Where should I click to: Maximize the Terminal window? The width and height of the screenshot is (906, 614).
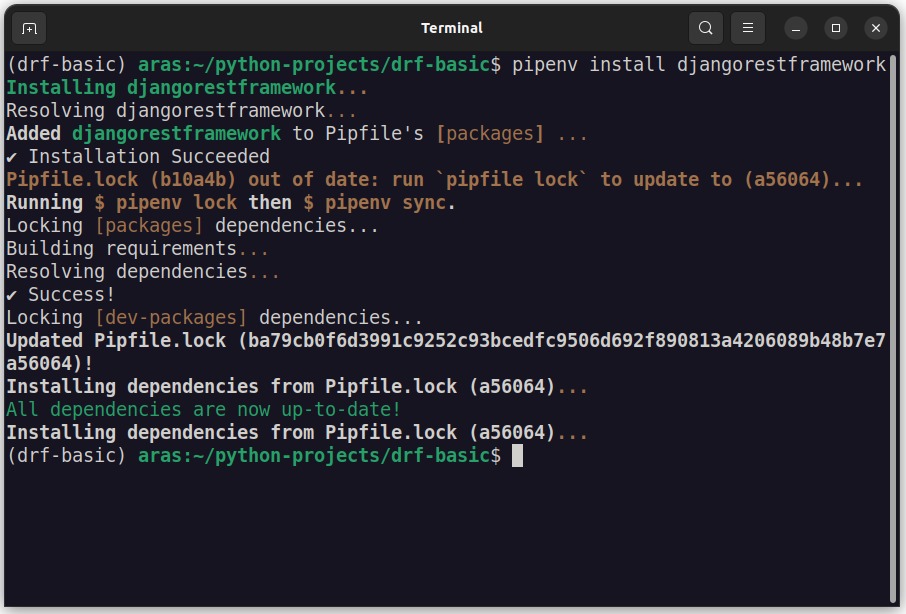836,28
